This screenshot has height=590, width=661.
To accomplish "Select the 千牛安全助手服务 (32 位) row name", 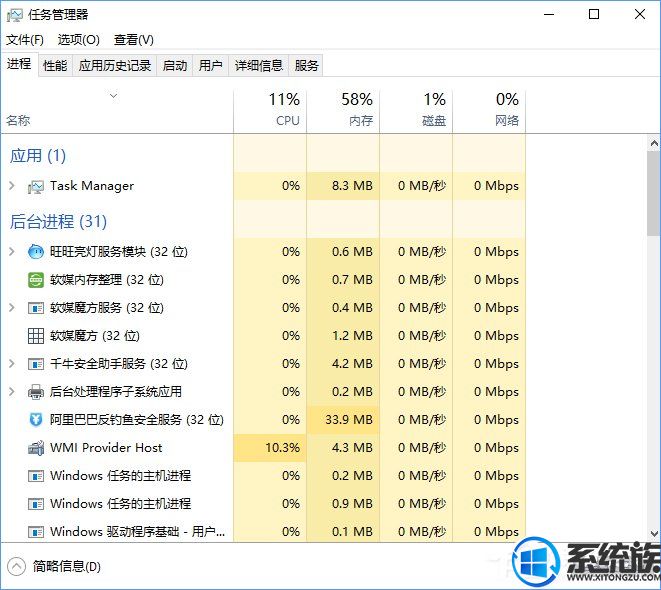I will click(118, 364).
